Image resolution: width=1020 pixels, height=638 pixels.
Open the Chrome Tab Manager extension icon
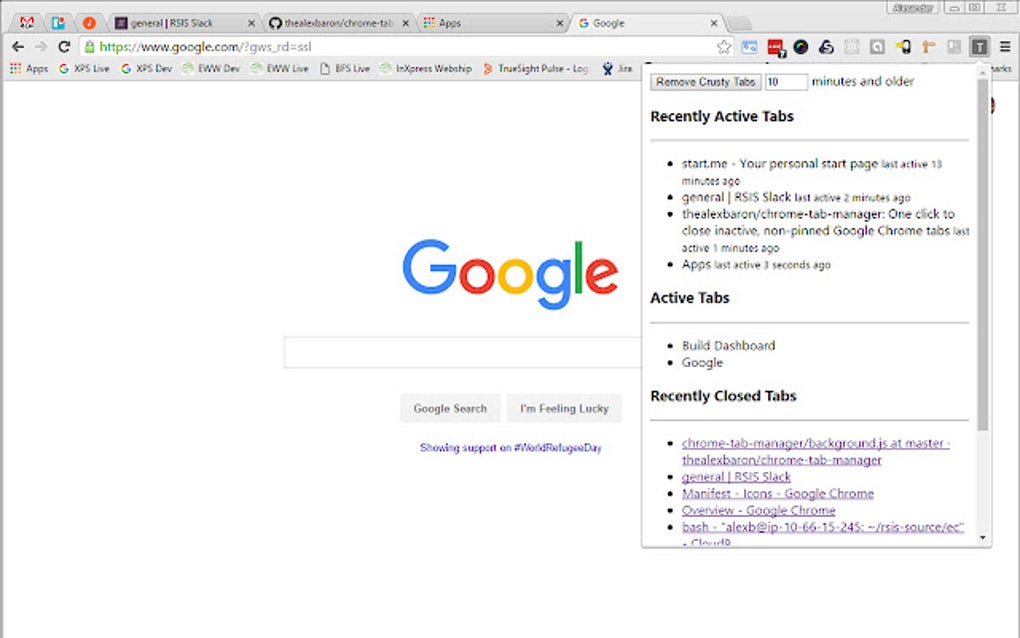981,45
